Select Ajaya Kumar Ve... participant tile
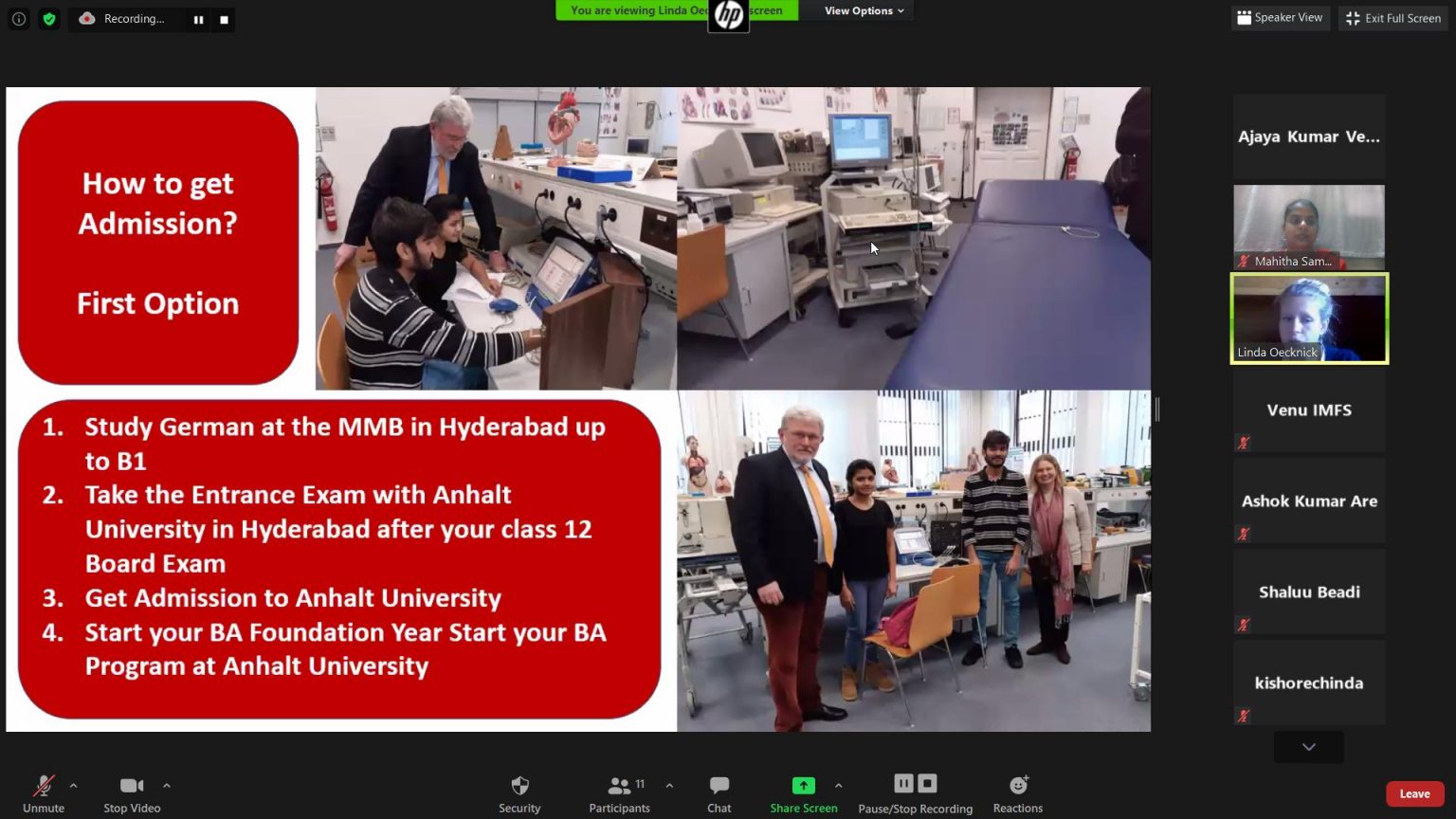Screen dimensions: 1456x819 point(1309,136)
